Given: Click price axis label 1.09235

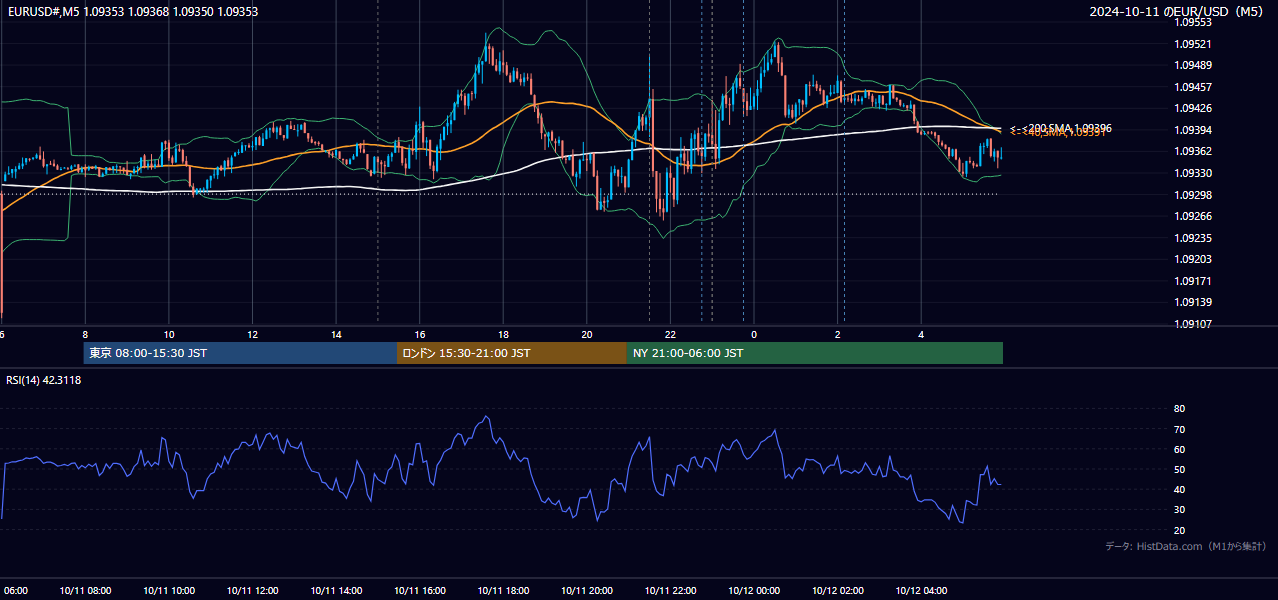Looking at the screenshot, I should [x=1193, y=238].
